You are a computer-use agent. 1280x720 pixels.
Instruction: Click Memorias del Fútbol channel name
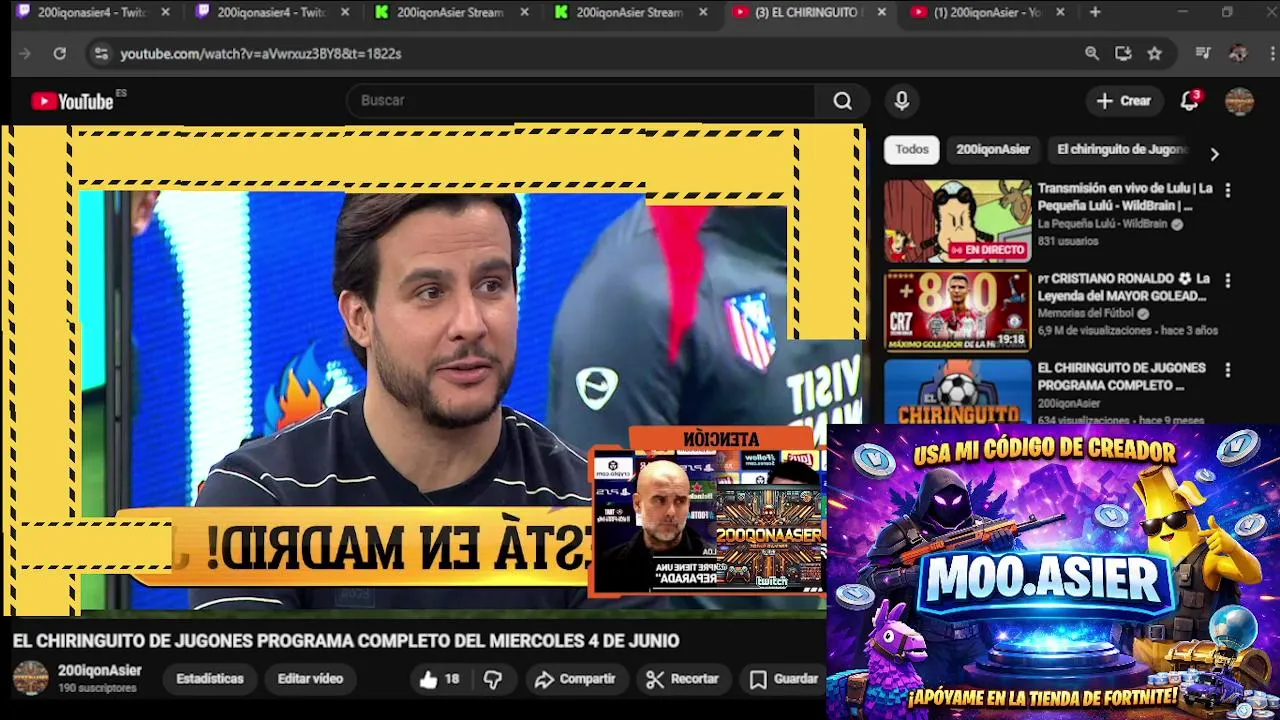click(x=1086, y=313)
